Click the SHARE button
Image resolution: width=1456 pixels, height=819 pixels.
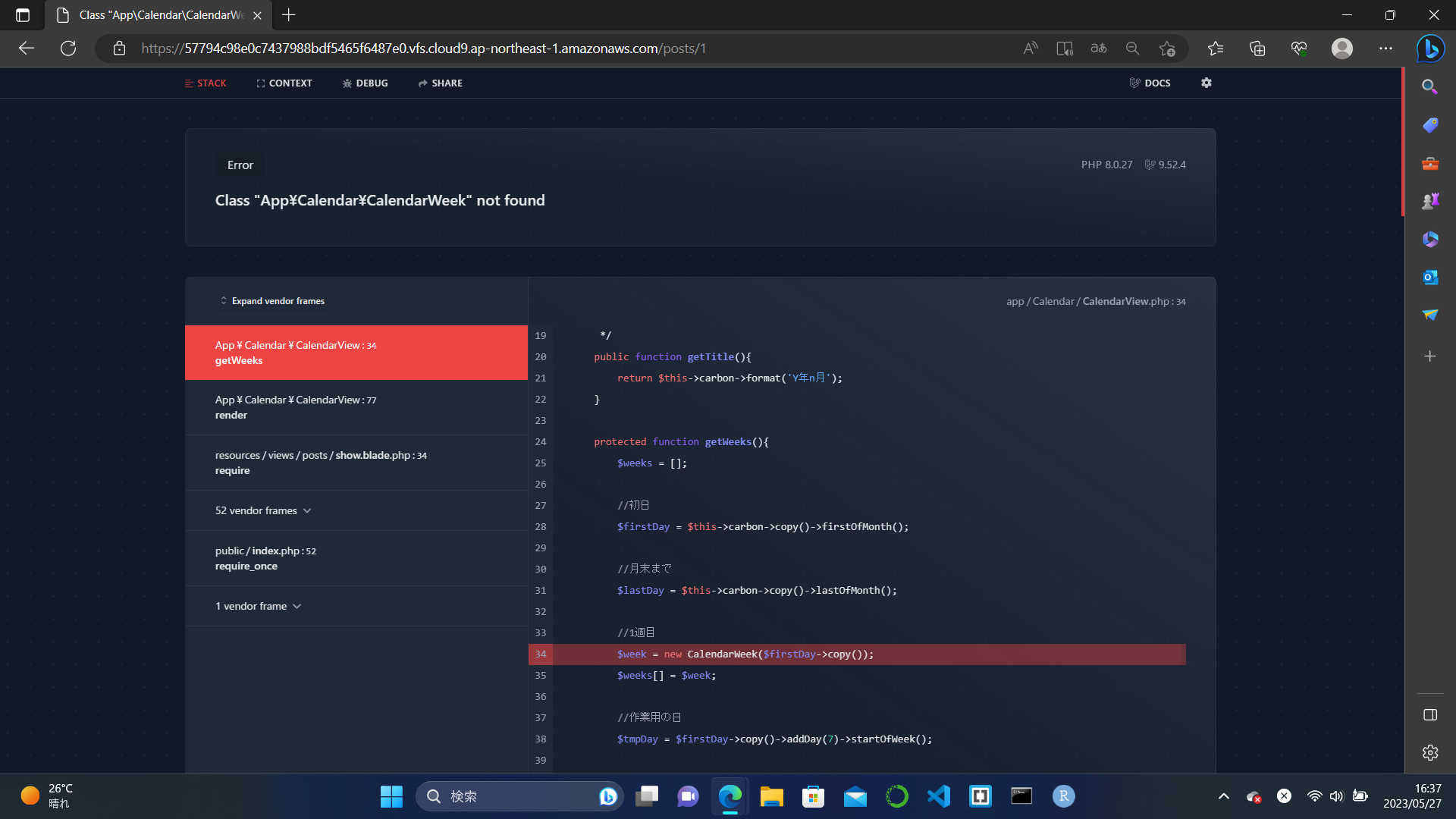(x=441, y=83)
